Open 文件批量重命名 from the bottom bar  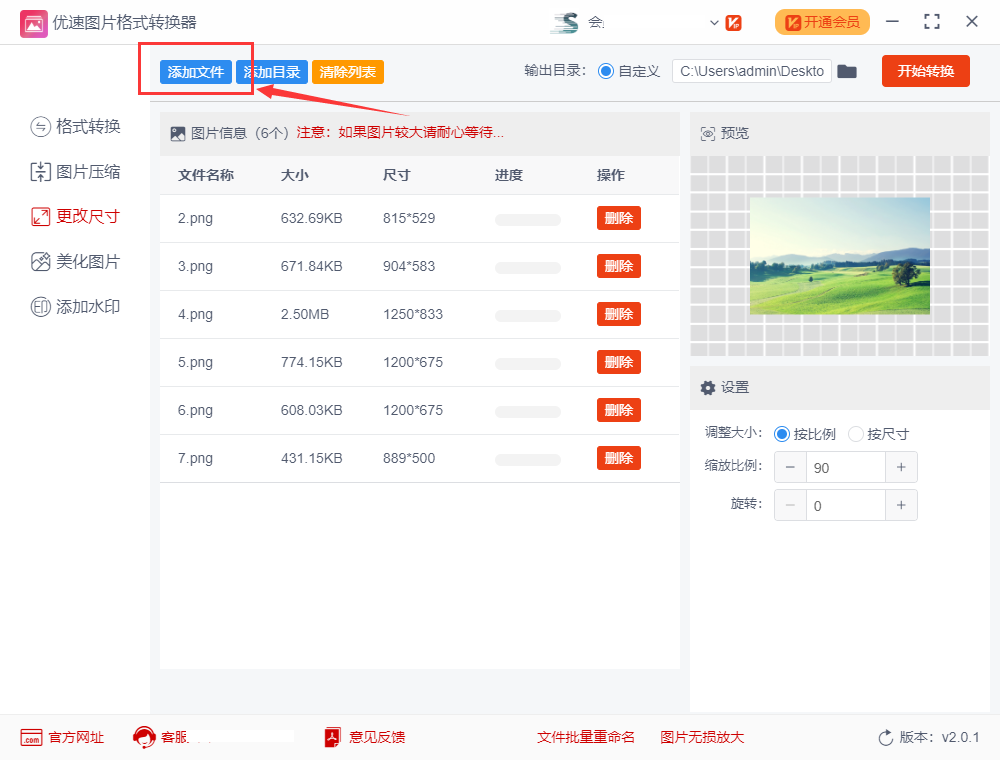click(587, 737)
